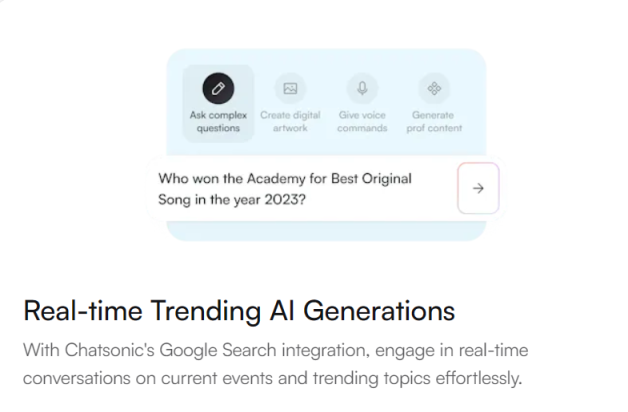Select the pencil Ask complex questions icon
Screen dimensions: 628x412
coord(218,89)
